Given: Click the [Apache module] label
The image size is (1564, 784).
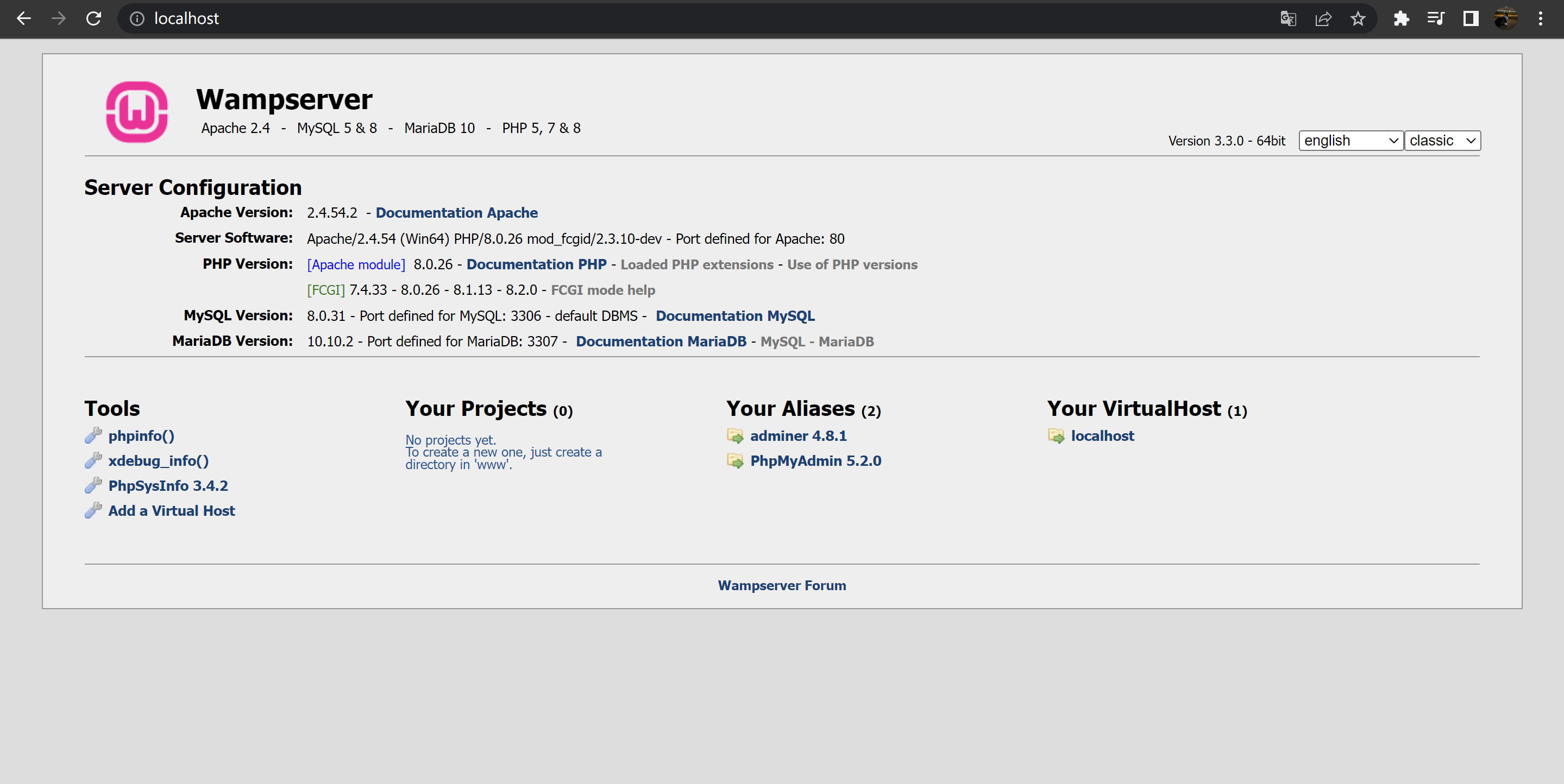Looking at the screenshot, I should (356, 264).
